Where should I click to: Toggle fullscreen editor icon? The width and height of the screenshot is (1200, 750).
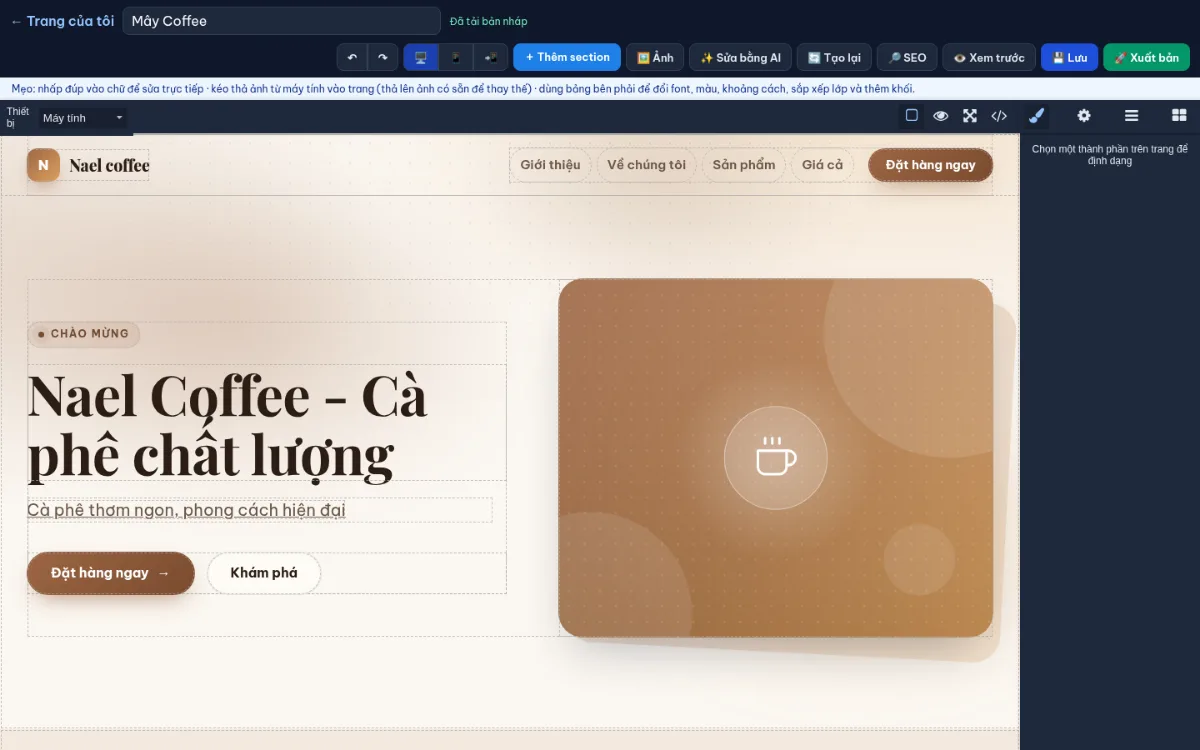click(x=970, y=116)
